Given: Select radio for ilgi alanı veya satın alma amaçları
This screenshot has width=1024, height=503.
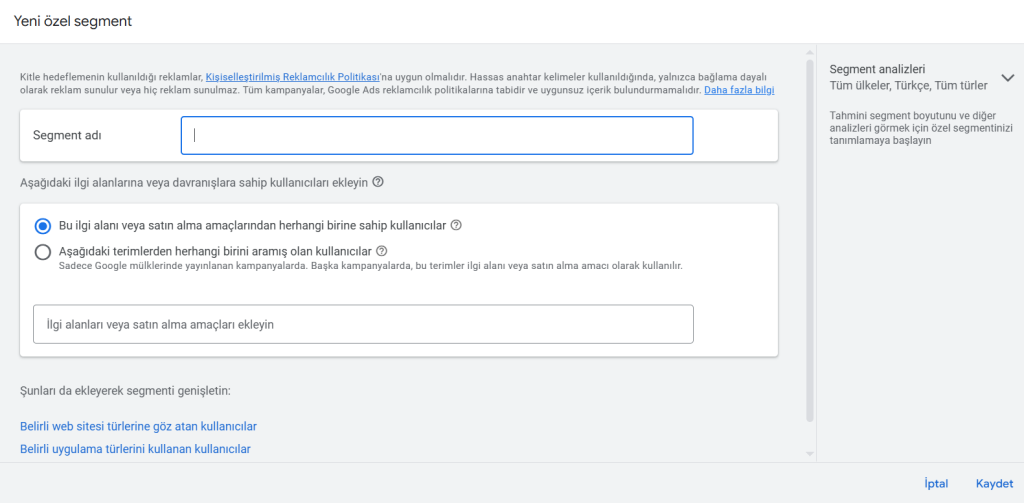Looking at the screenshot, I should pos(43,226).
